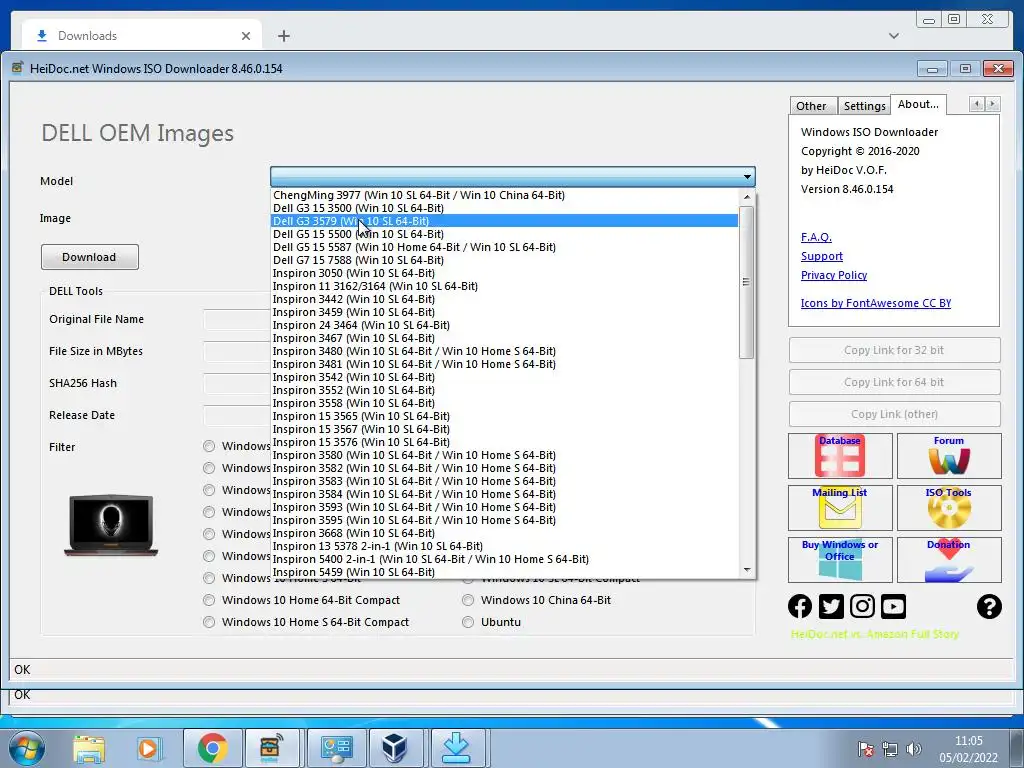The width and height of the screenshot is (1024, 768).
Task: Choose Dell G3 15 3500 model entry
Action: click(505, 208)
